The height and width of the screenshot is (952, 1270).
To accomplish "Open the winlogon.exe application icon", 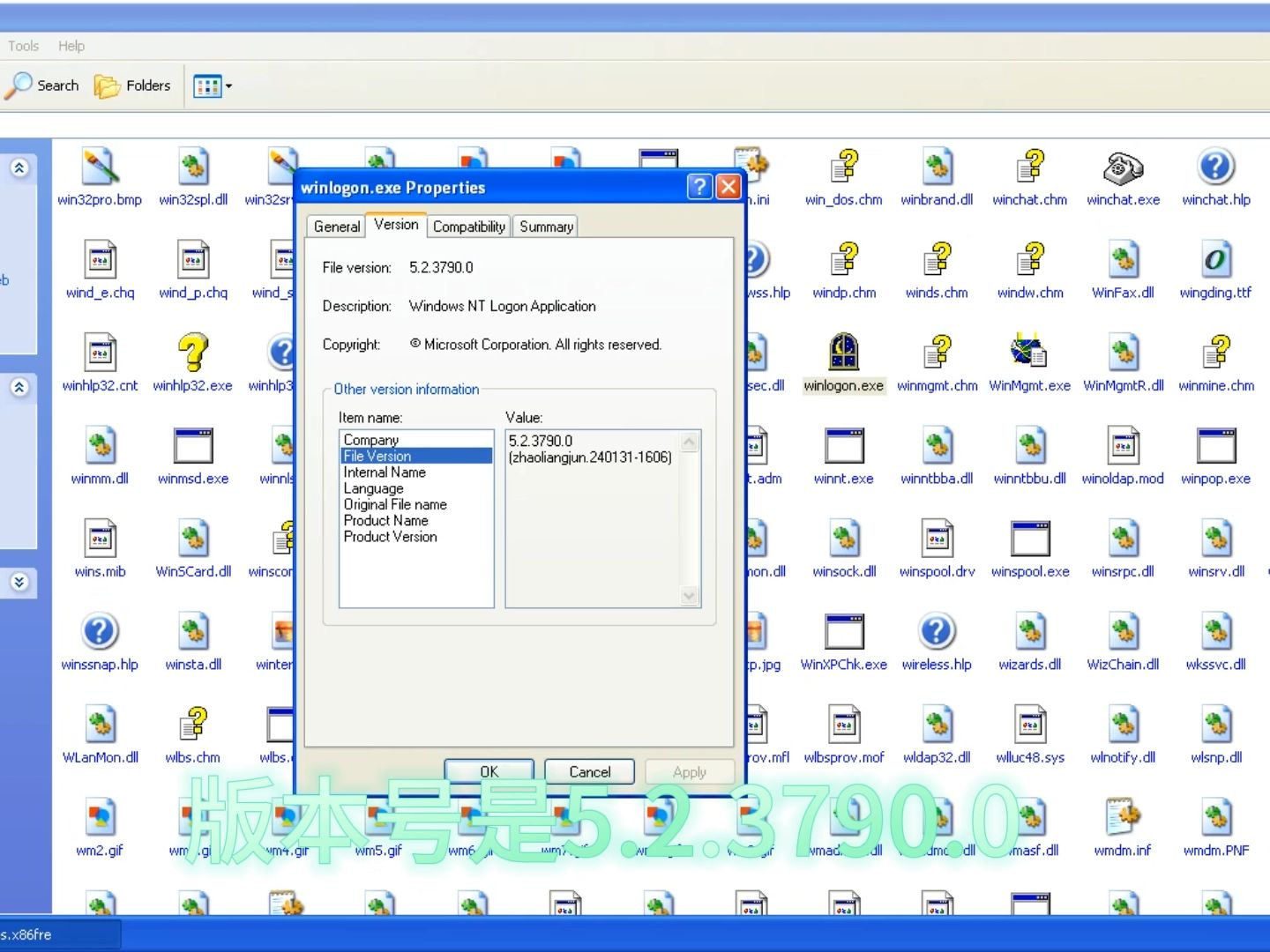I will 843,353.
